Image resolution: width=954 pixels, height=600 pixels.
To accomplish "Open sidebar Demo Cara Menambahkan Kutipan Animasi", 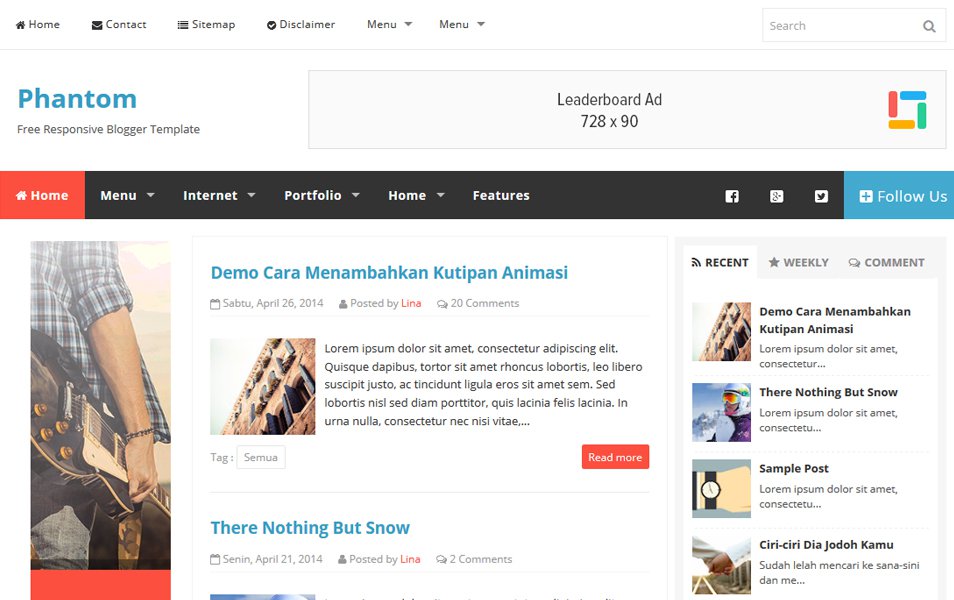I will click(x=835, y=320).
